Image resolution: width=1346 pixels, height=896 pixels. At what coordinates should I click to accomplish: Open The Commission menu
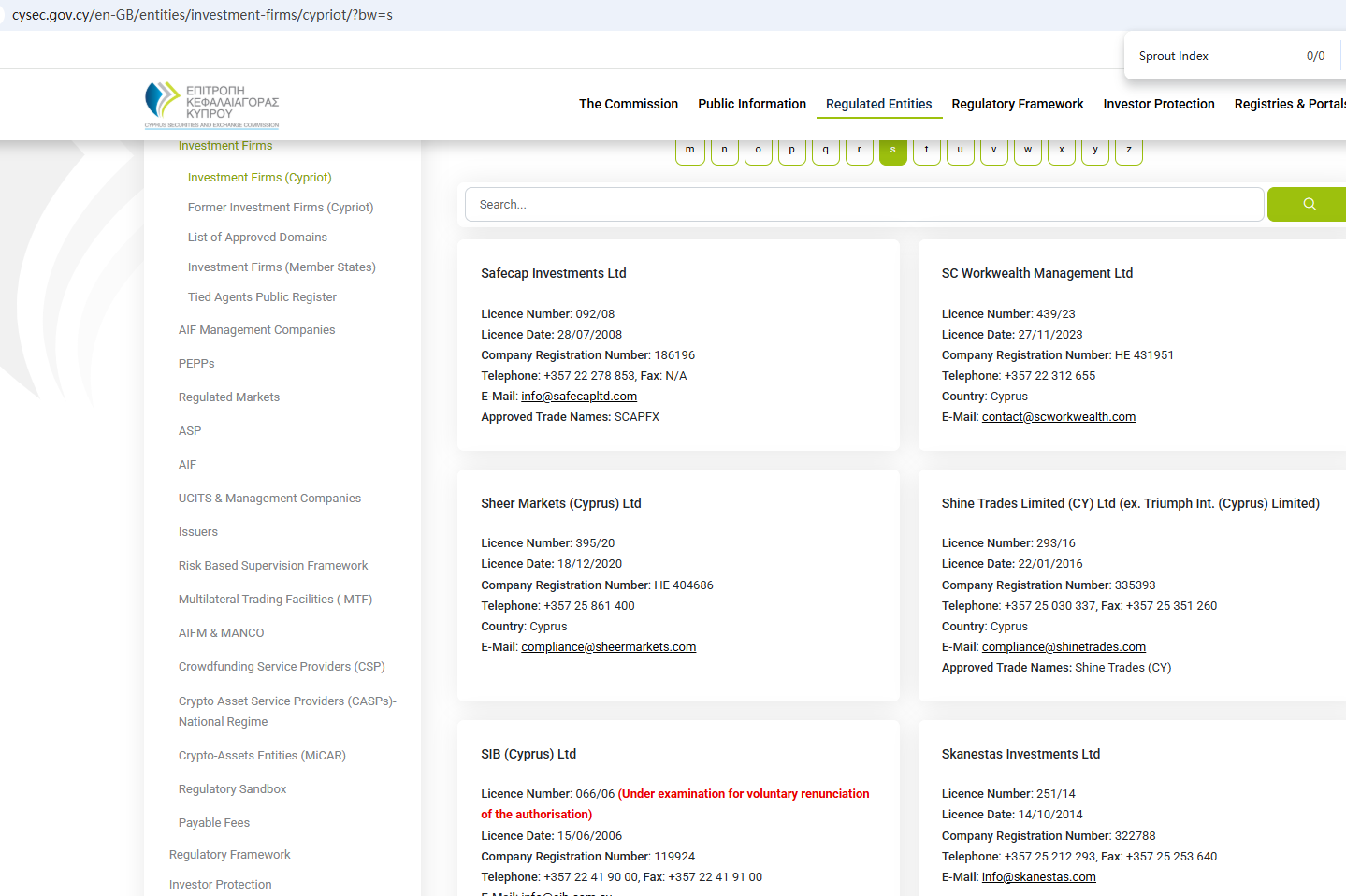coord(628,104)
